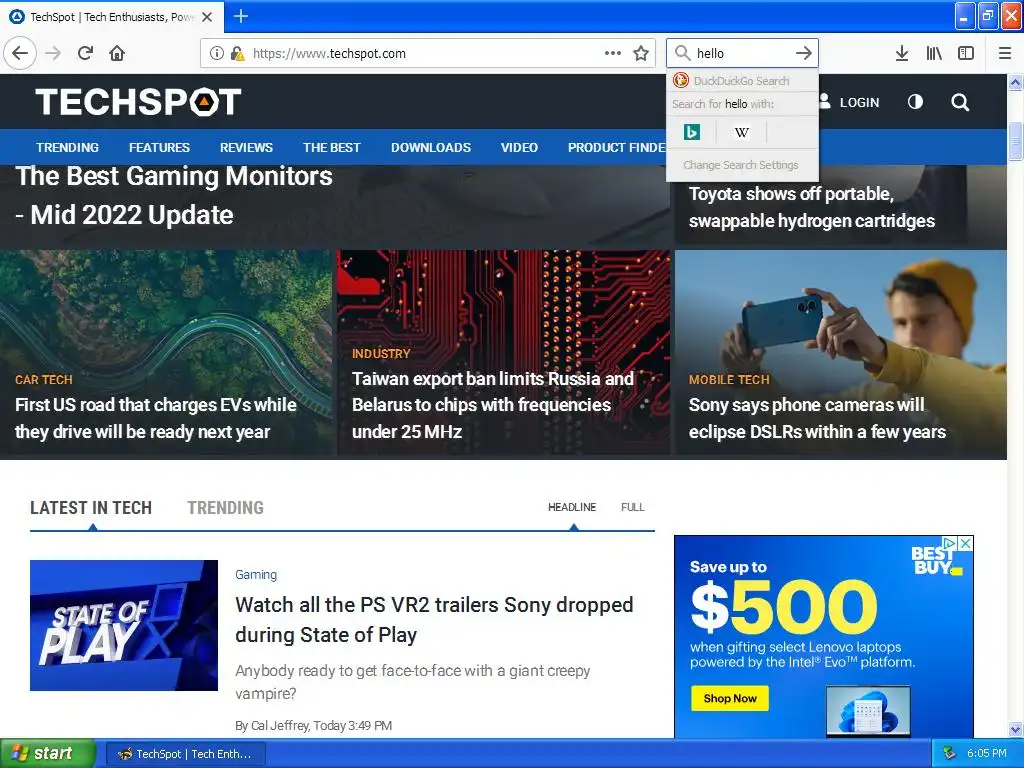Screen dimensions: 1024x768
Task: Click the Gaming category link
Action: [256, 575]
